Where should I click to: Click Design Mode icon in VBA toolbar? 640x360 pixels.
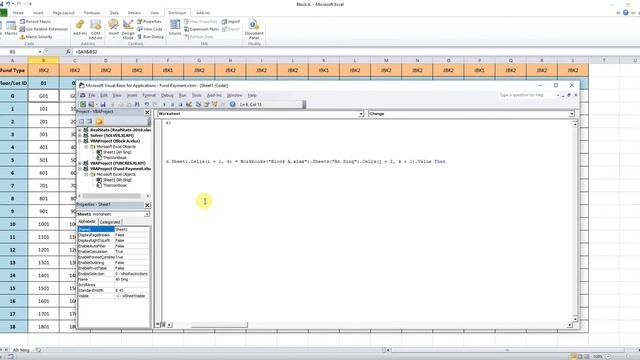(x=189, y=104)
